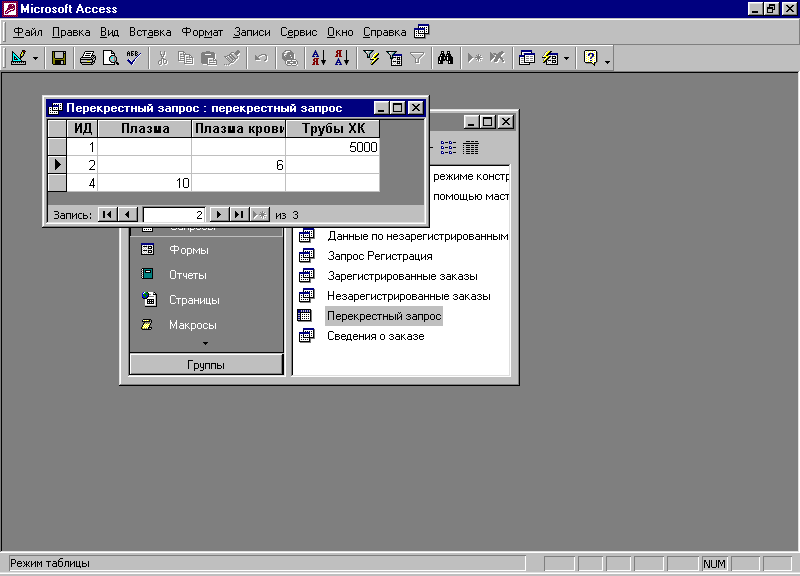The width and height of the screenshot is (800, 576).
Task: Click the Undo arrow icon
Action: pyautogui.click(x=261, y=58)
